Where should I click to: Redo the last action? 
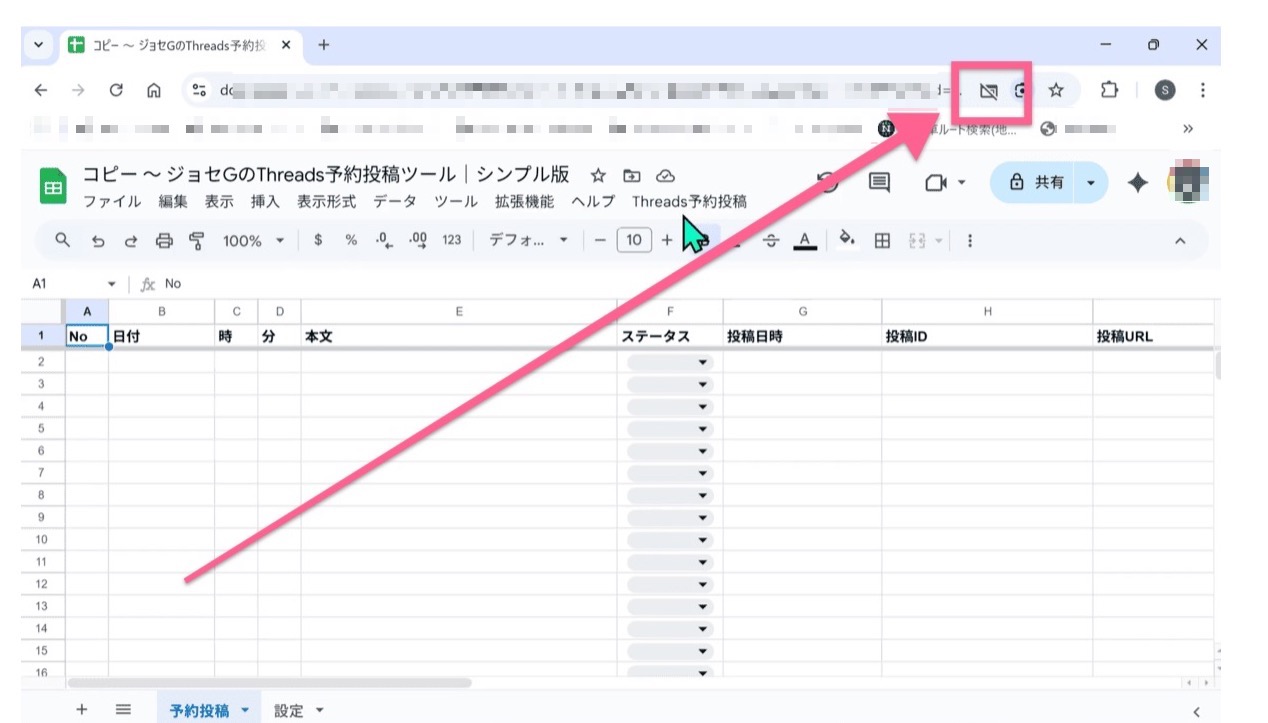(131, 240)
